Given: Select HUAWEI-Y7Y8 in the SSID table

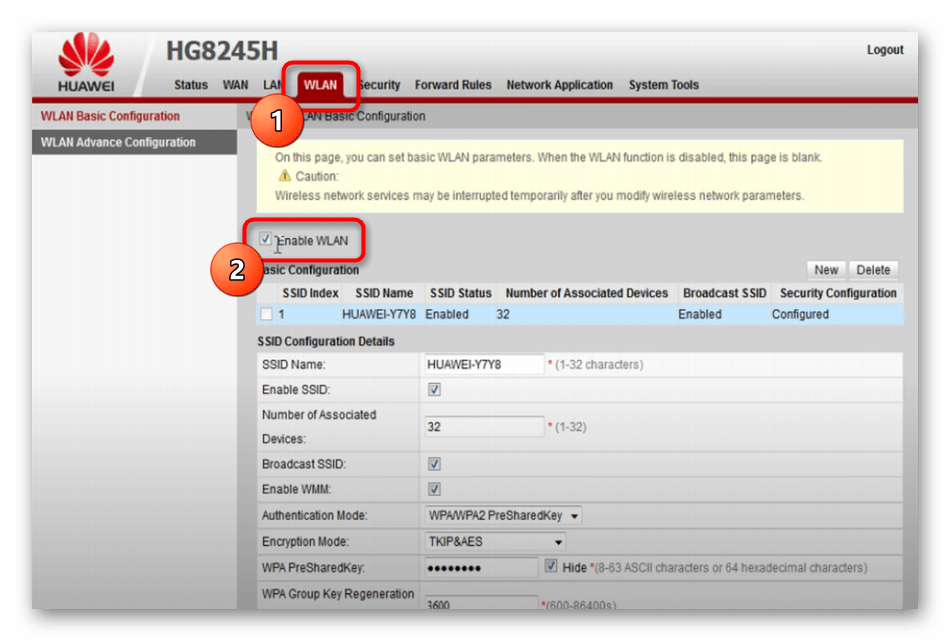Looking at the screenshot, I should click(379, 314).
